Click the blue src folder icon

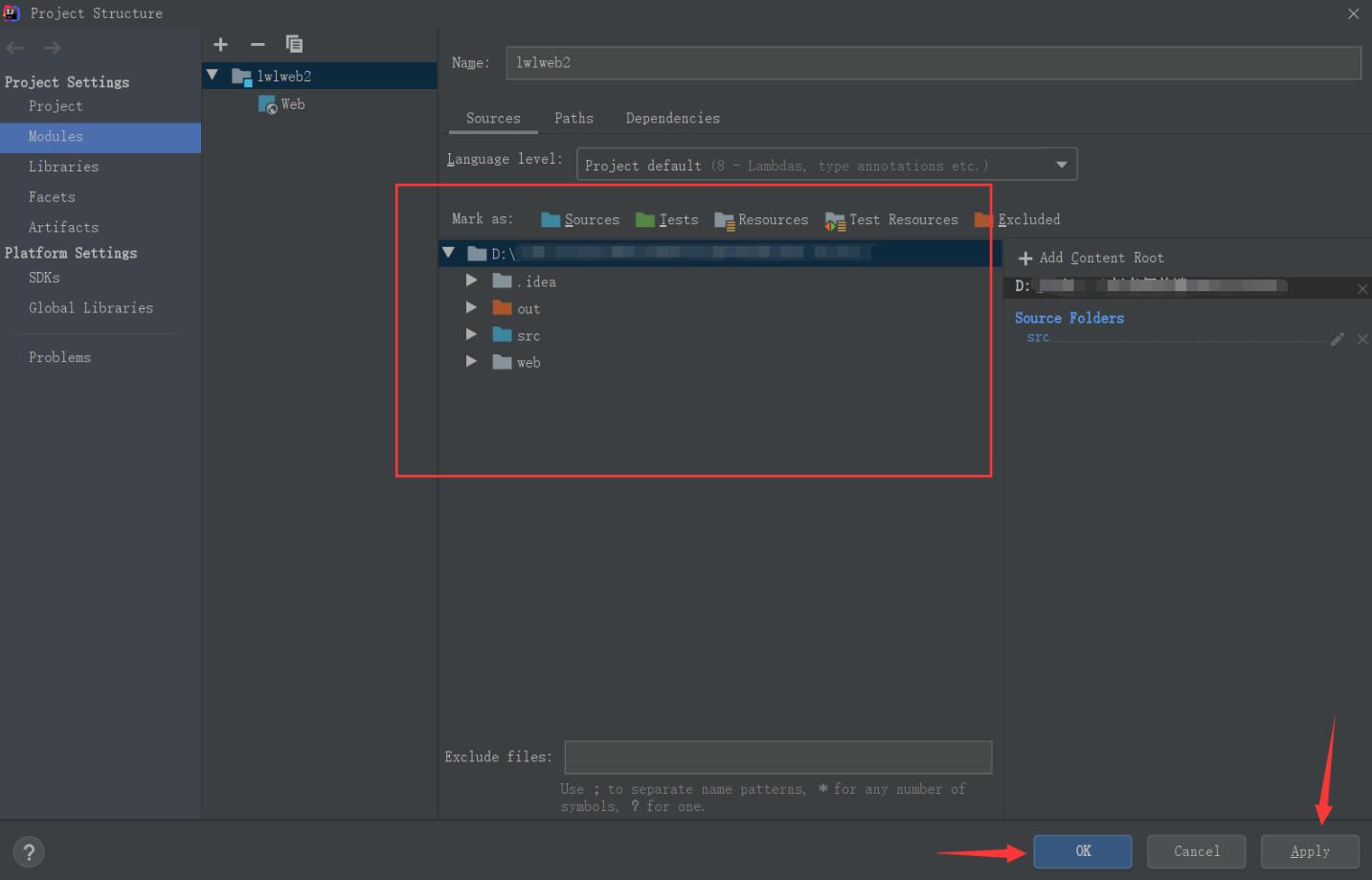coord(502,334)
